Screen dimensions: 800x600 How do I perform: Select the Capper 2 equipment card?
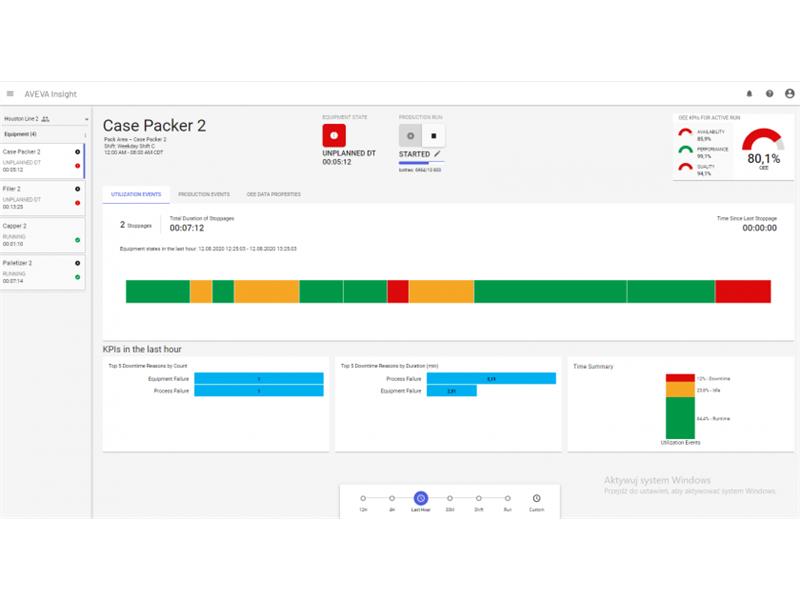pos(42,235)
